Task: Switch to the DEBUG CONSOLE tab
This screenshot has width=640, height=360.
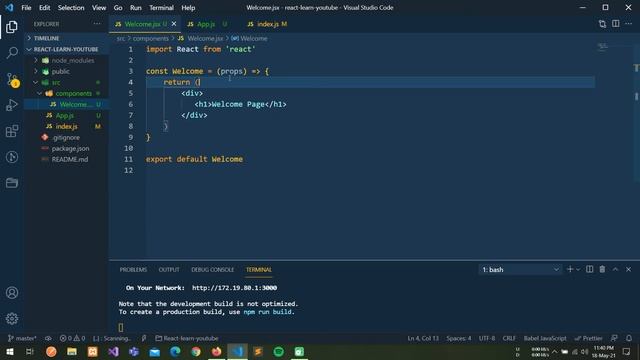Action: click(x=213, y=269)
